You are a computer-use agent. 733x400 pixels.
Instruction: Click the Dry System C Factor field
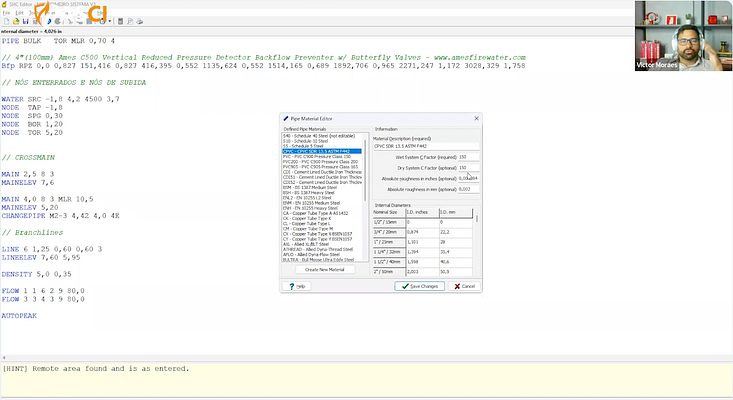468,168
